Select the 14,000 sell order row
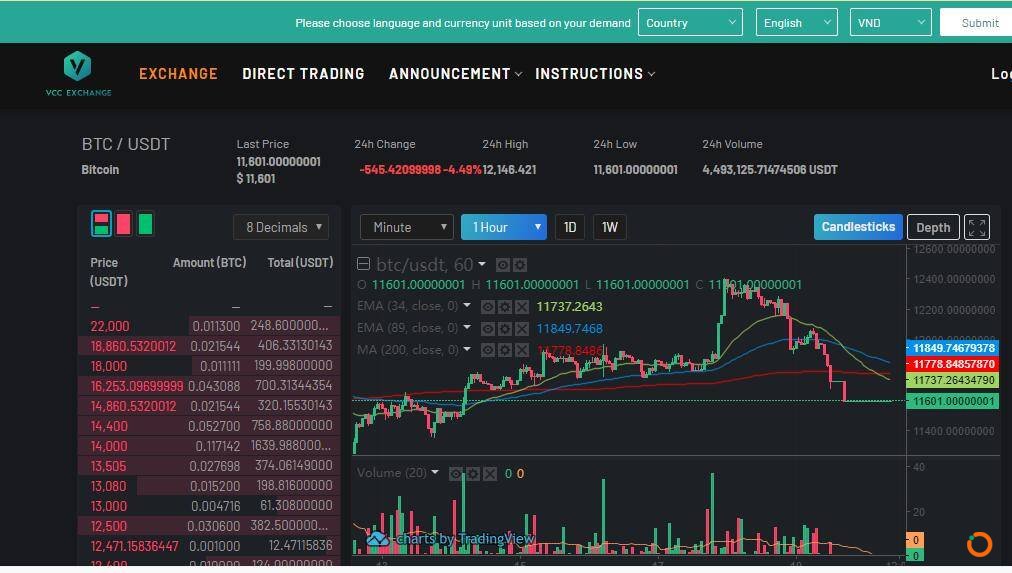This screenshot has width=1012, height=573. [208, 446]
